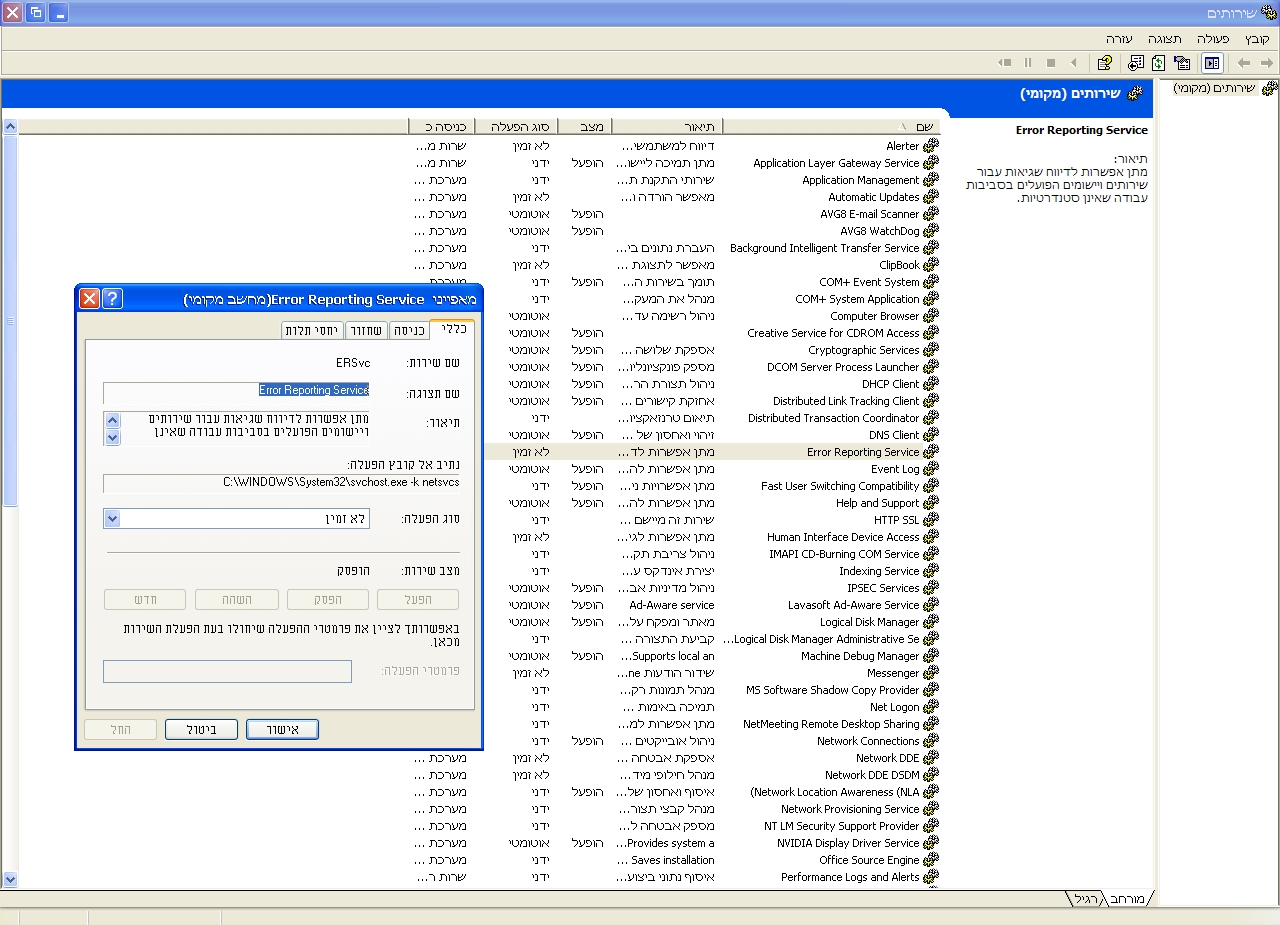This screenshot has width=1280, height=925.
Task: Click the Restart Service toolbar icon
Action: [x=1005, y=63]
